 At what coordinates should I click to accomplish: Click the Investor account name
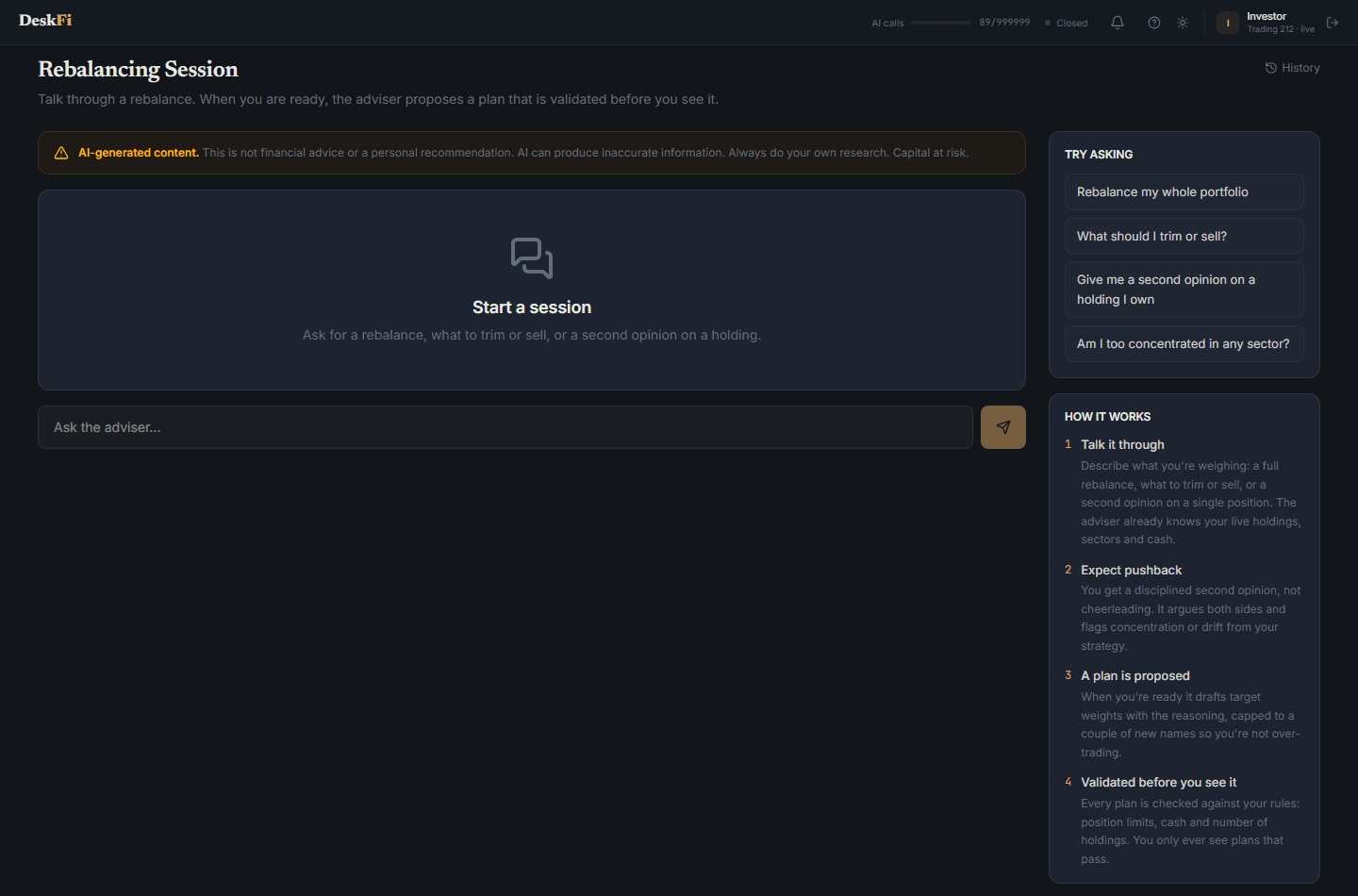tap(1267, 16)
